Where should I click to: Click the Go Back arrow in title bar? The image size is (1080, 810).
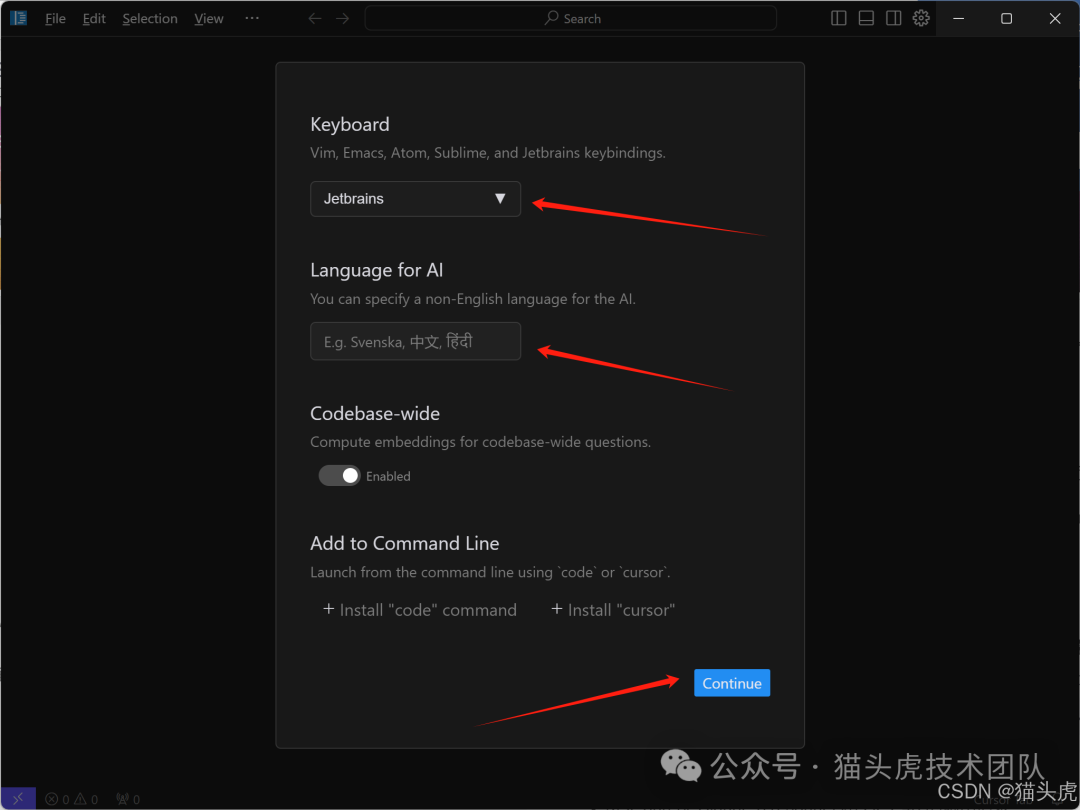[315, 19]
